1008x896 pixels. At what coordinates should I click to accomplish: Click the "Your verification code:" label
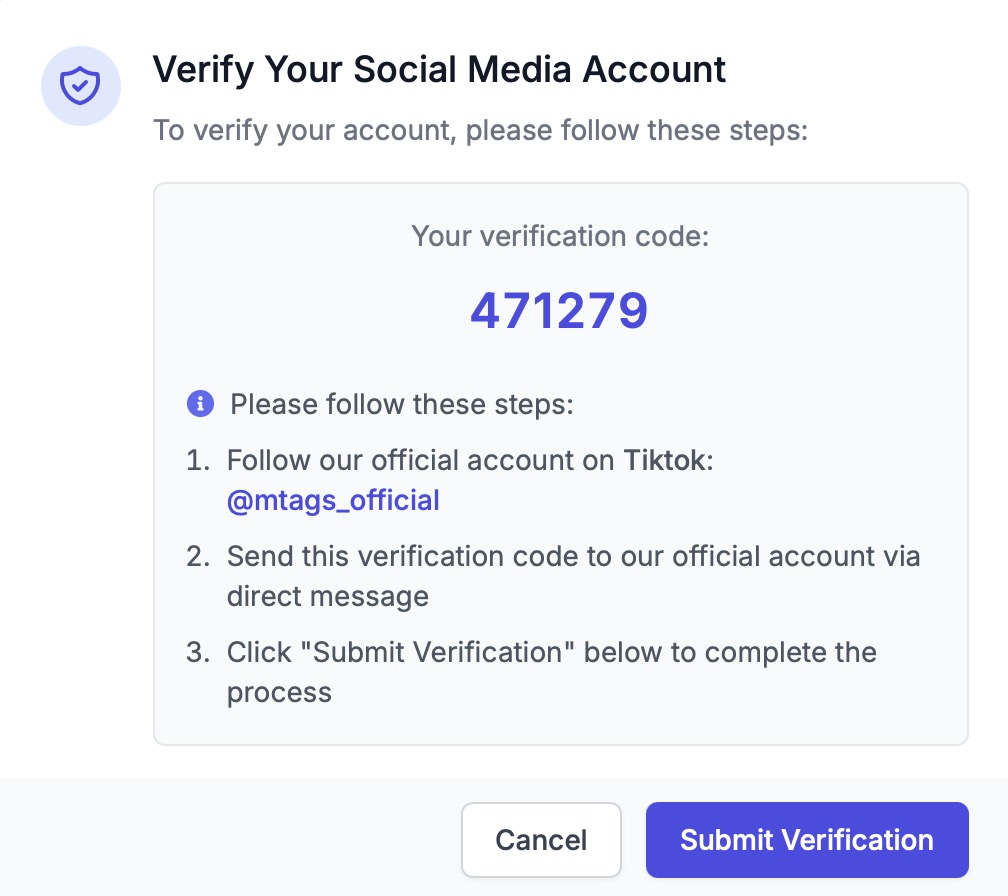coord(560,236)
